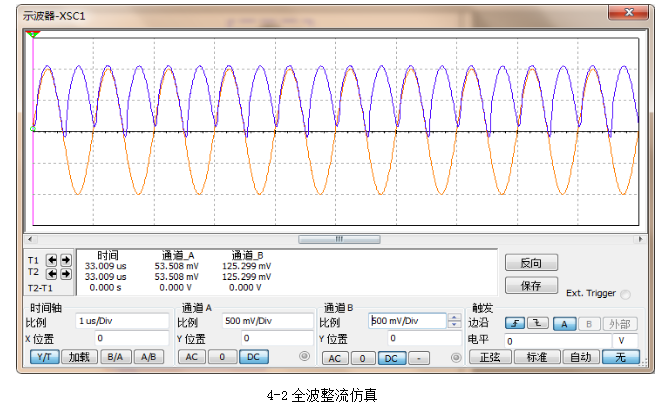Click the 保存 (save) button
This screenshot has width=662, height=408.
tap(531, 286)
